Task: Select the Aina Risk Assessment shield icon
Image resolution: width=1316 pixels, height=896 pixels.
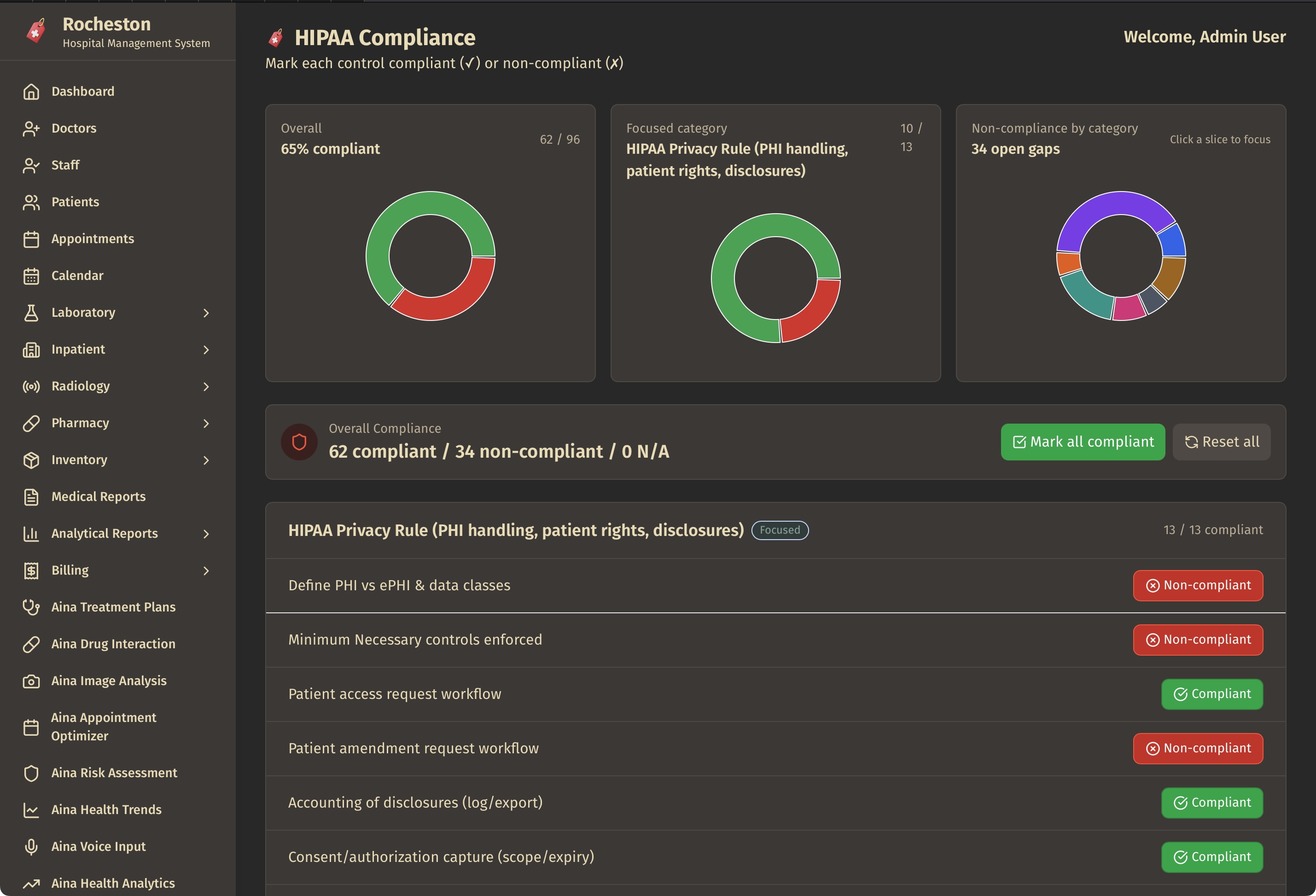Action: pyautogui.click(x=32, y=773)
